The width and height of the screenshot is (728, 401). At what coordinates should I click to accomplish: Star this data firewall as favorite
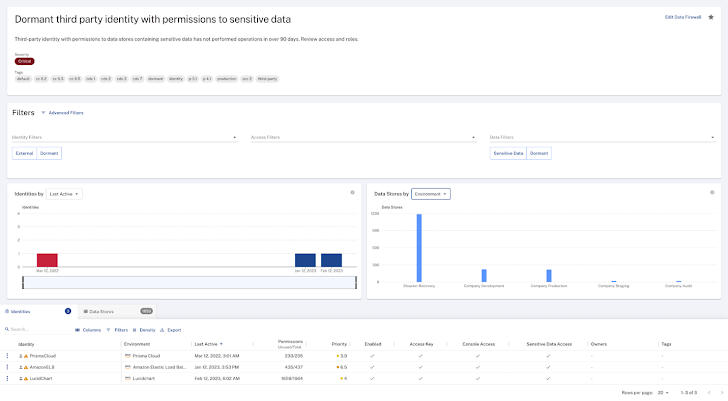(x=711, y=17)
